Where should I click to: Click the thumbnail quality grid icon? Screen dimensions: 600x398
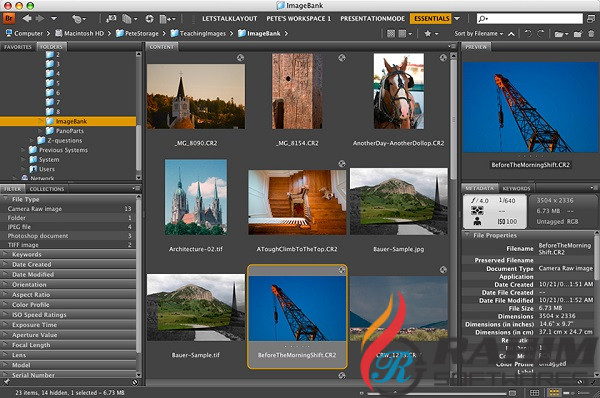pos(391,34)
